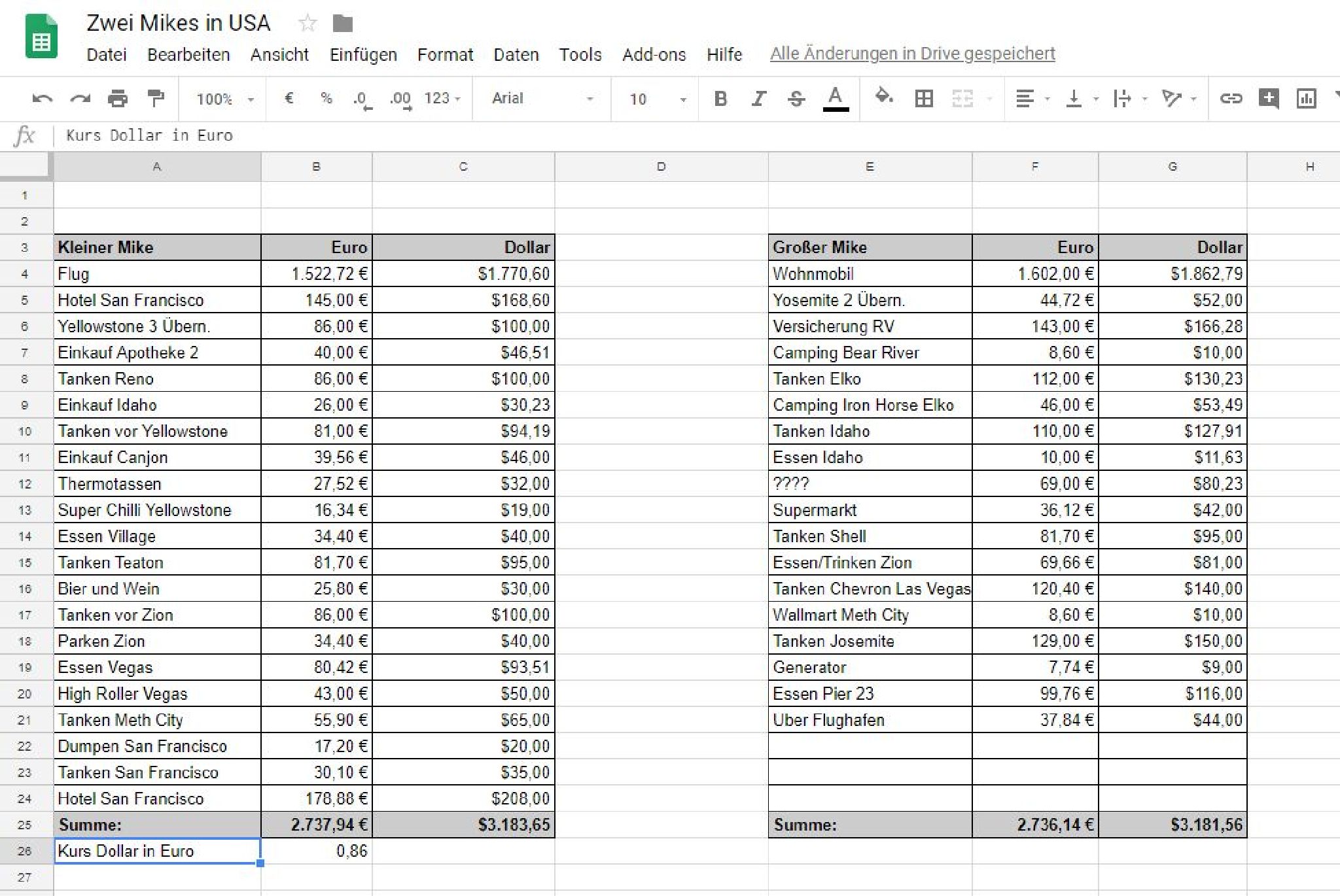The width and height of the screenshot is (1340, 896).
Task: Select the 'Wallmart Meth City' cell
Action: click(x=870, y=615)
